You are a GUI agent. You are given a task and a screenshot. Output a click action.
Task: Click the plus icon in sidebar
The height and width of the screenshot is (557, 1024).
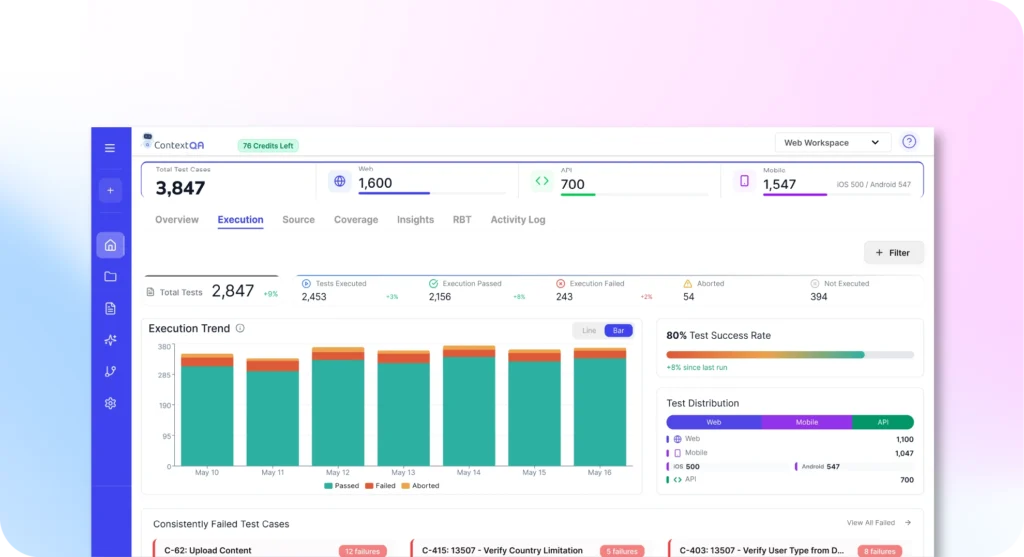pyautogui.click(x=110, y=190)
